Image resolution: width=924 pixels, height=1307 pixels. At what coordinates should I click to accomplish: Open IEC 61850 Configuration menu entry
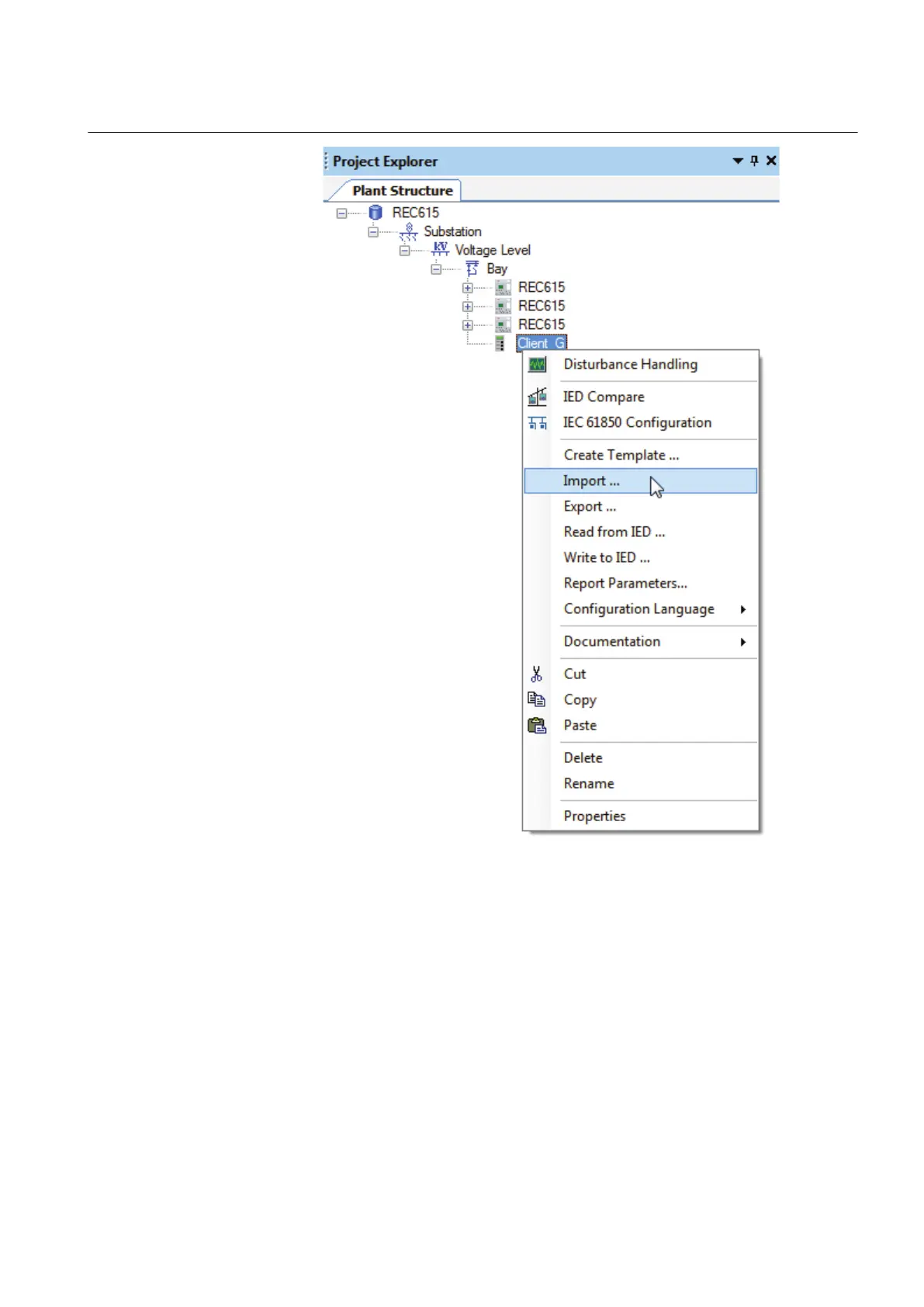pos(641,423)
